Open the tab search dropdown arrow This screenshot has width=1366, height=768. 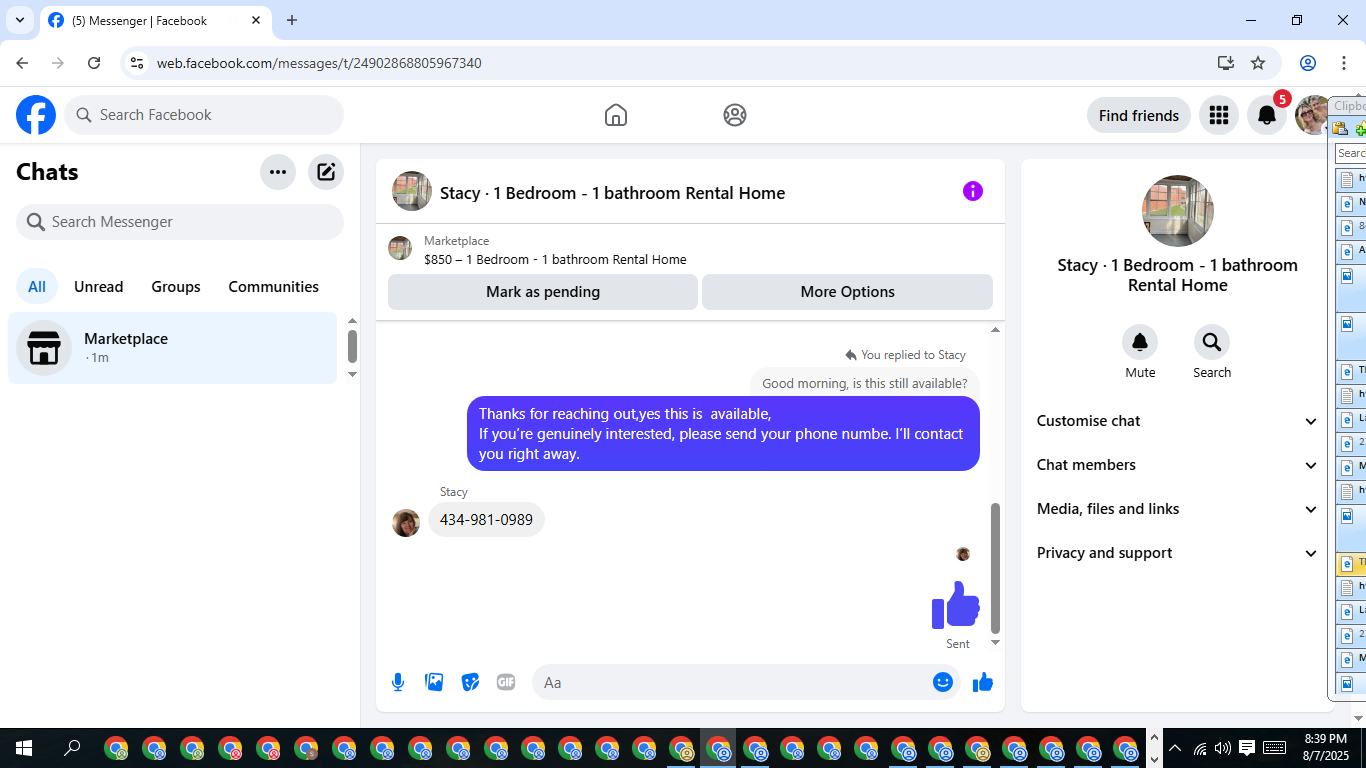(x=19, y=20)
